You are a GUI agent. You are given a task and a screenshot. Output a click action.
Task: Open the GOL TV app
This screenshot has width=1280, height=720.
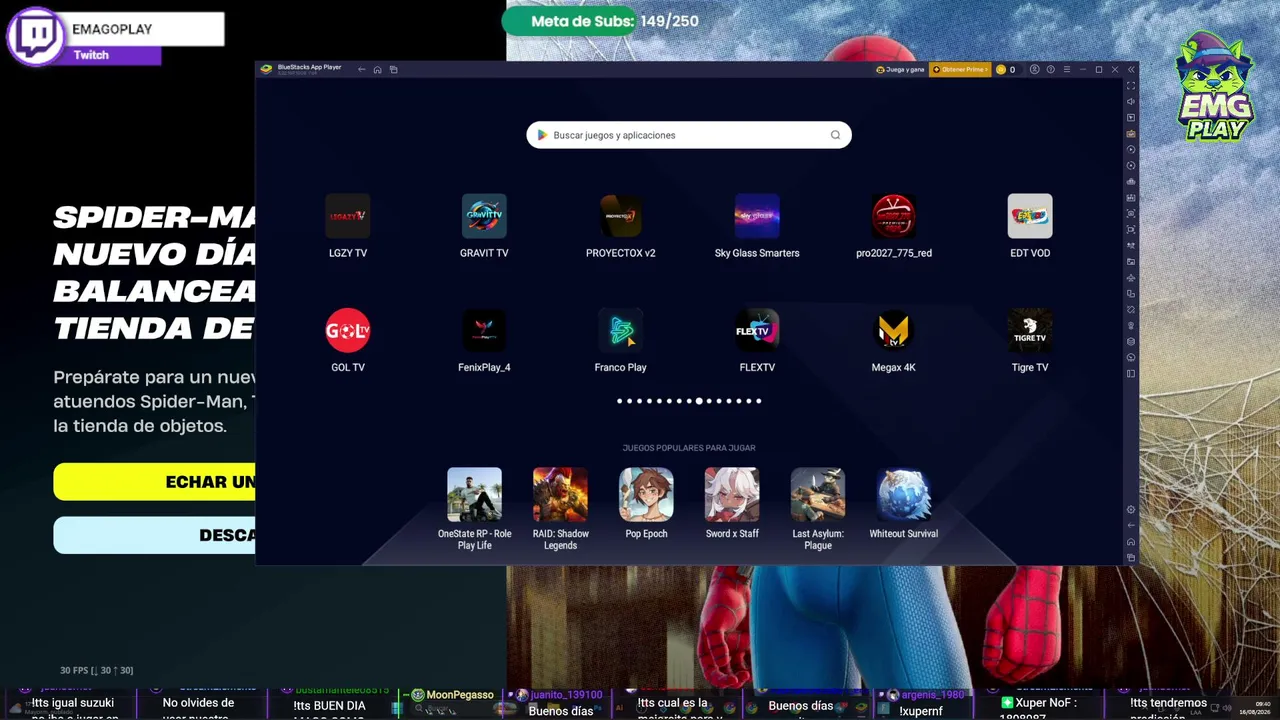348,330
